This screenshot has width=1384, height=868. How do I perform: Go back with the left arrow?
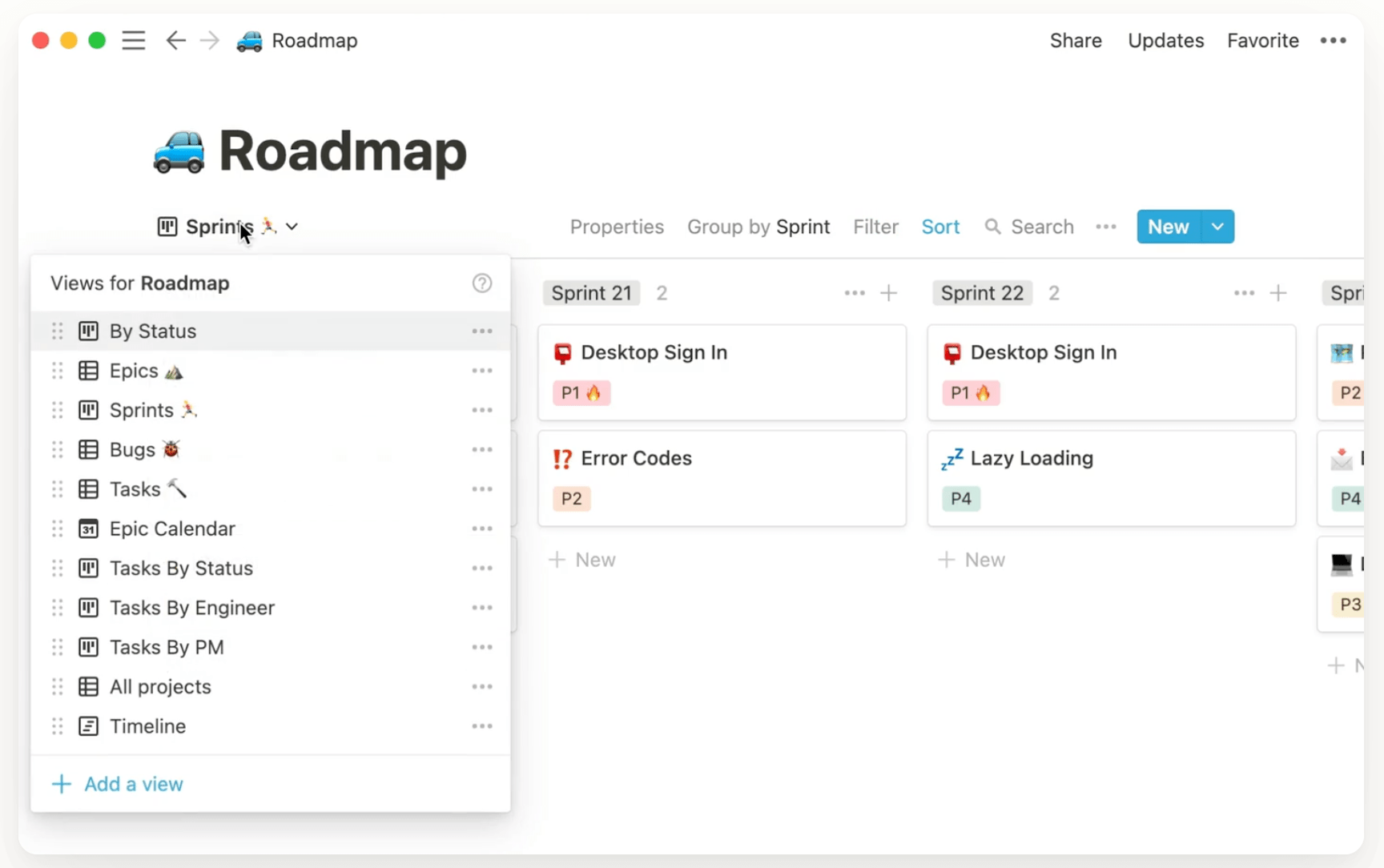[175, 41]
